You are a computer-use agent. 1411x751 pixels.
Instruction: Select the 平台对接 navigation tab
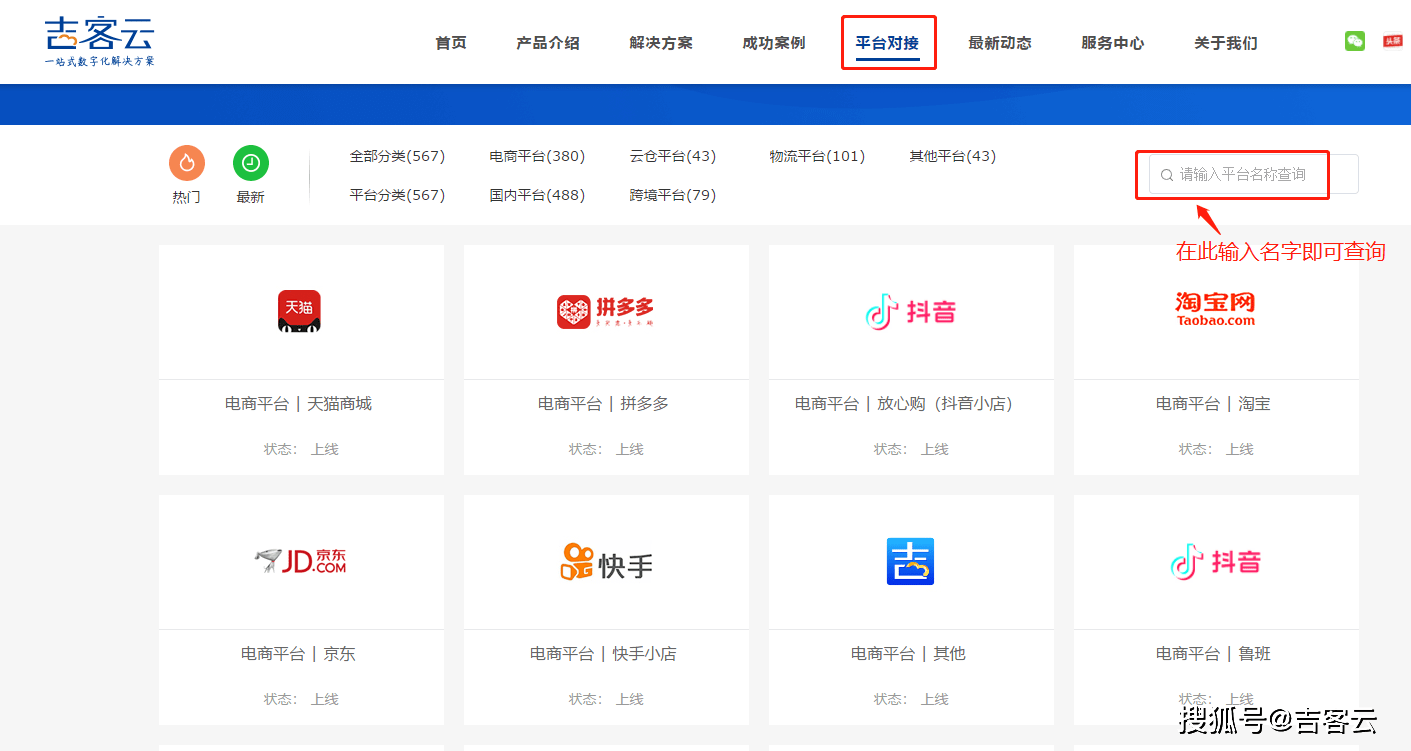click(x=887, y=43)
